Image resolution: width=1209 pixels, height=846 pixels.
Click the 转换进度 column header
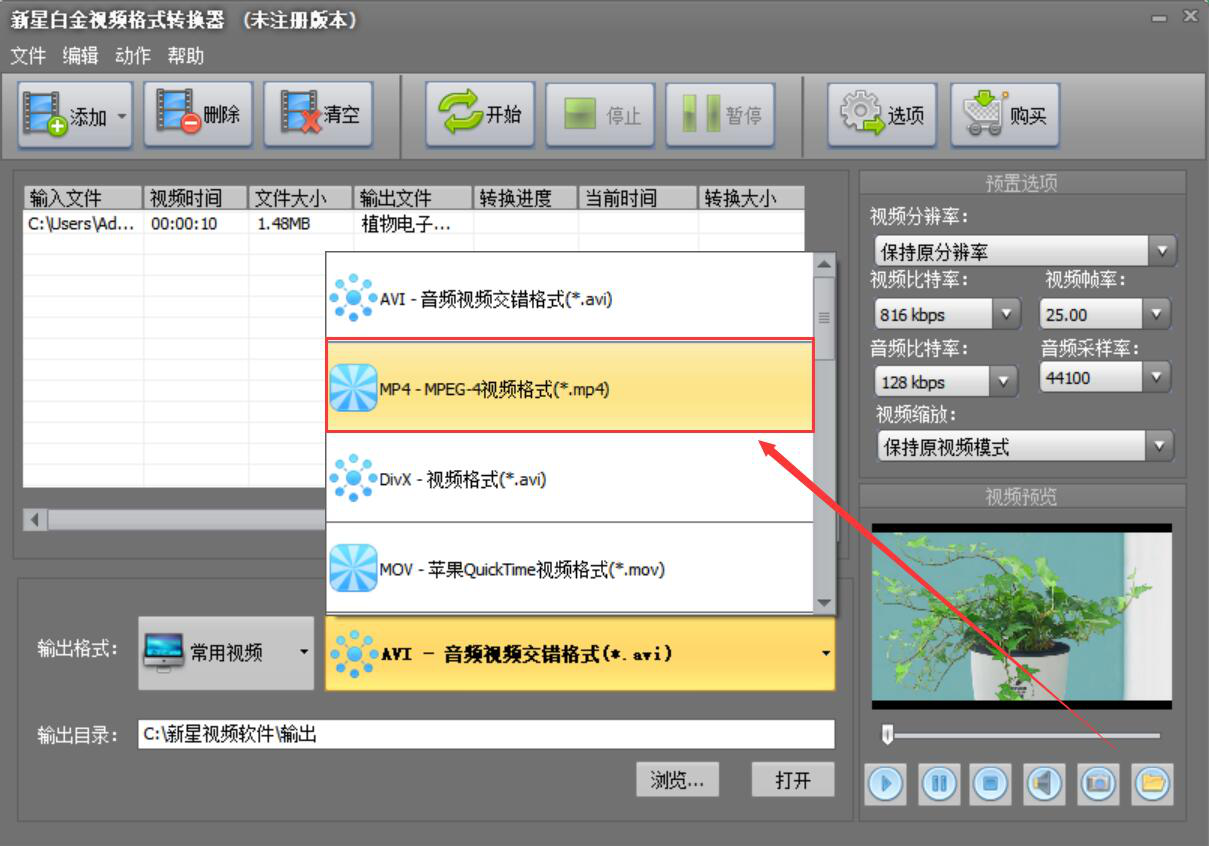[526, 198]
